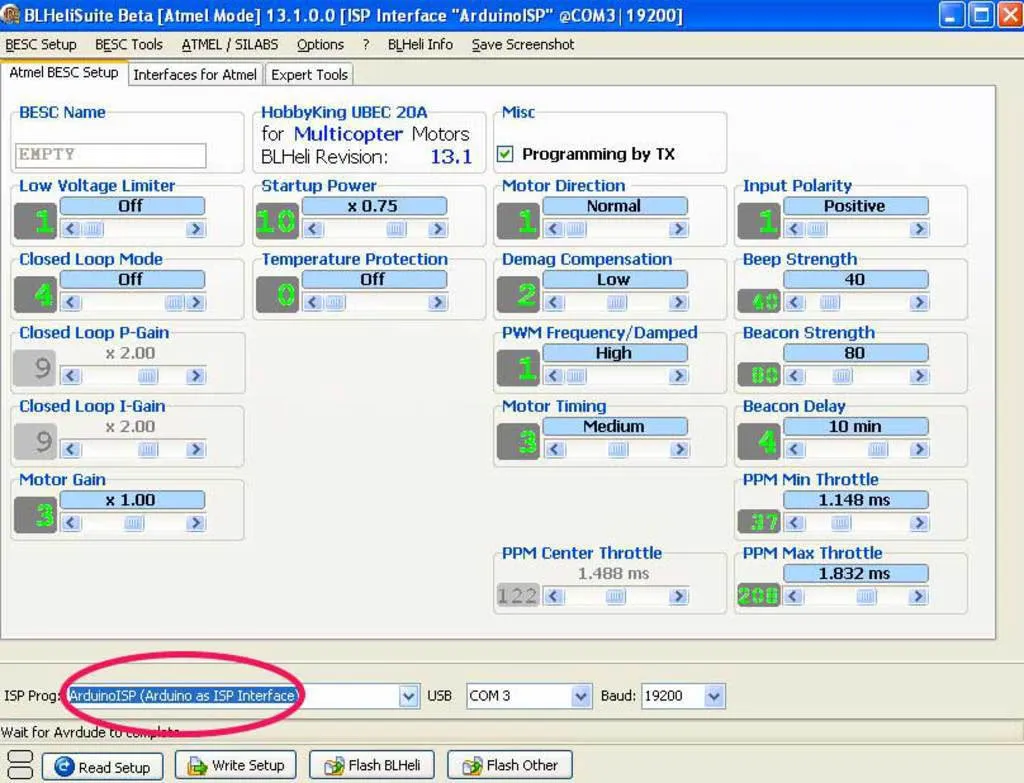Click the right arrow of Beep Strength slider
Screen dimensions: 1024x783
pos(919,303)
